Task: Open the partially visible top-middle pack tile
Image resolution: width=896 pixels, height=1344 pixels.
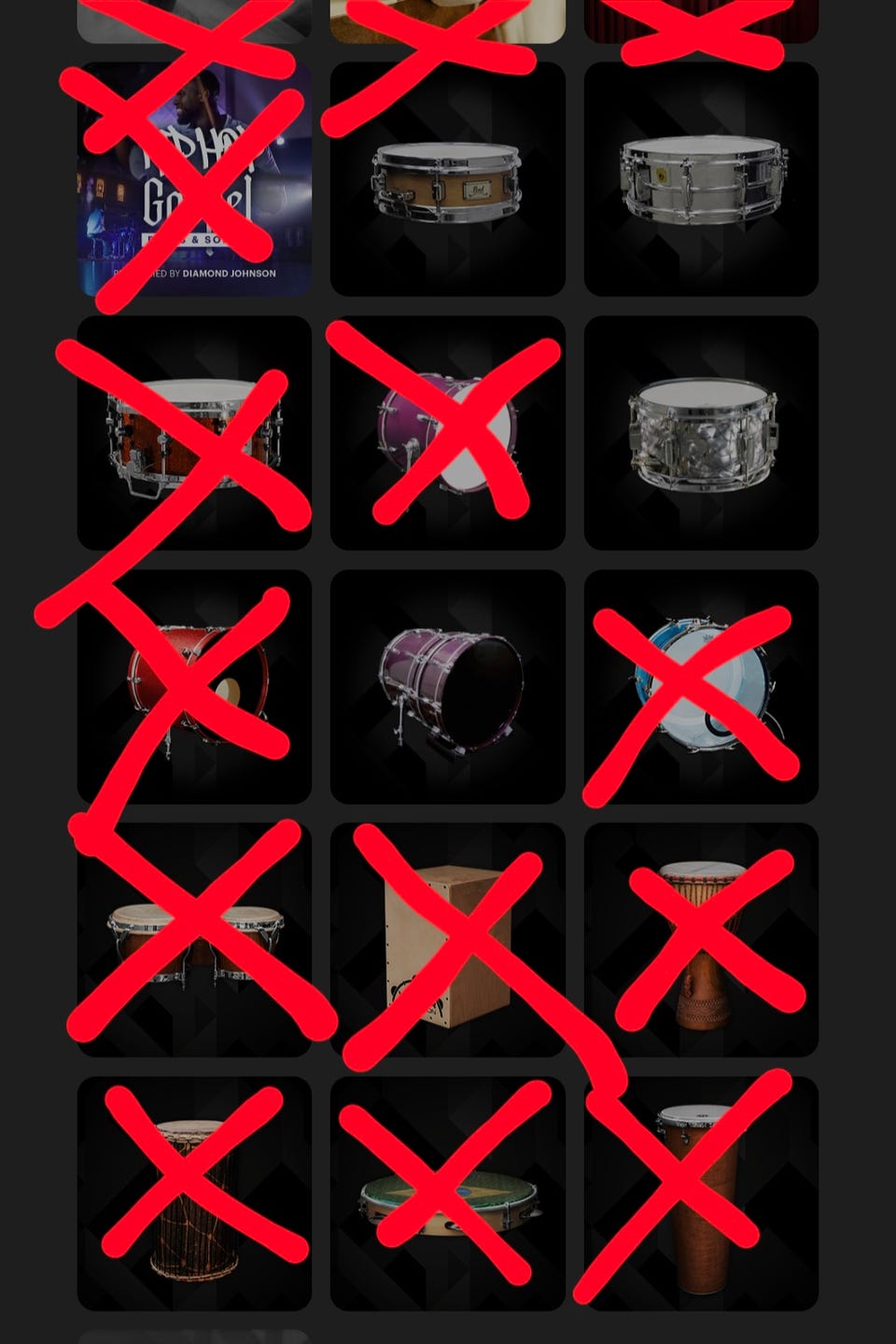Action: click(448, 21)
